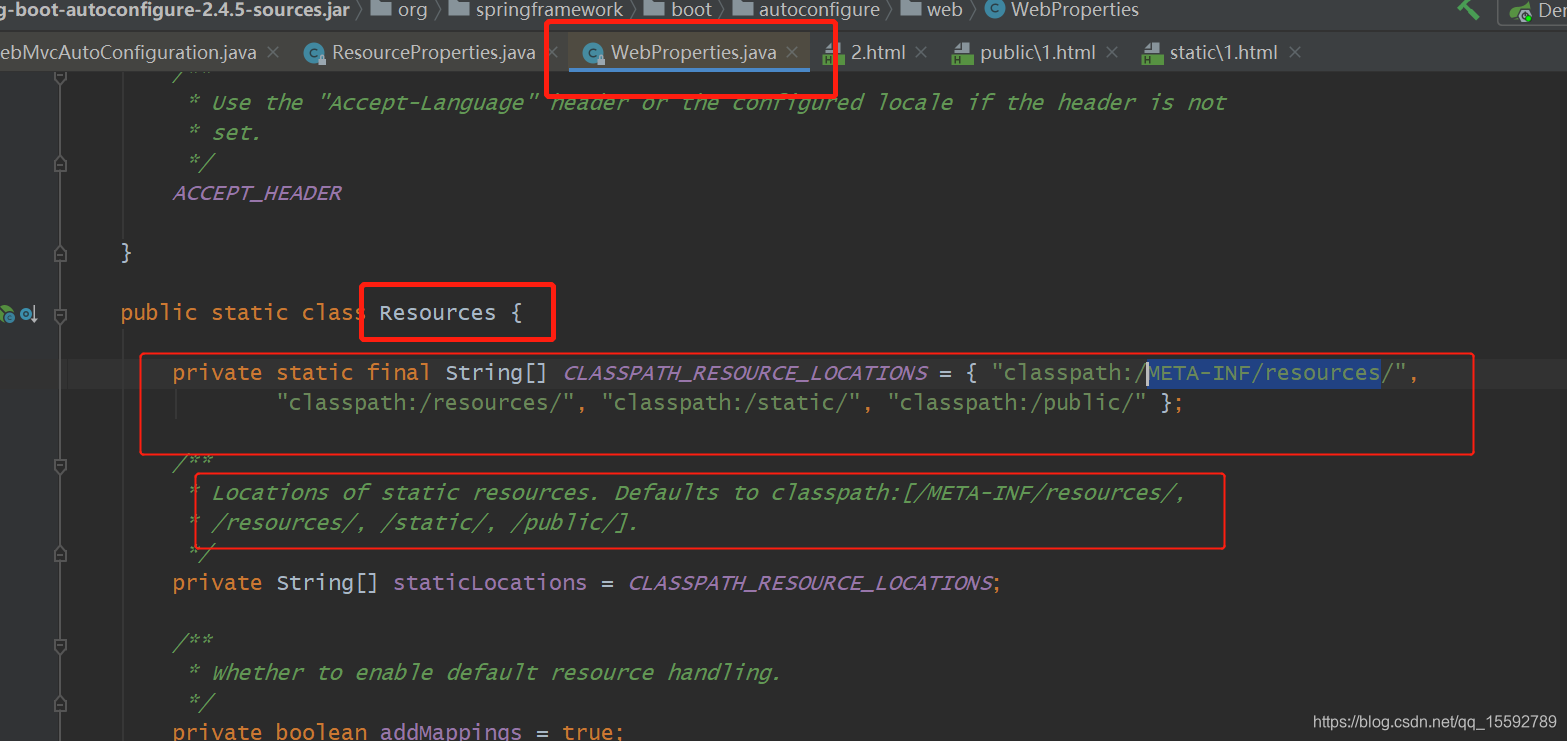Screen dimensions: 1567x741
Task: Close the 2.html tab
Action: [x=921, y=52]
